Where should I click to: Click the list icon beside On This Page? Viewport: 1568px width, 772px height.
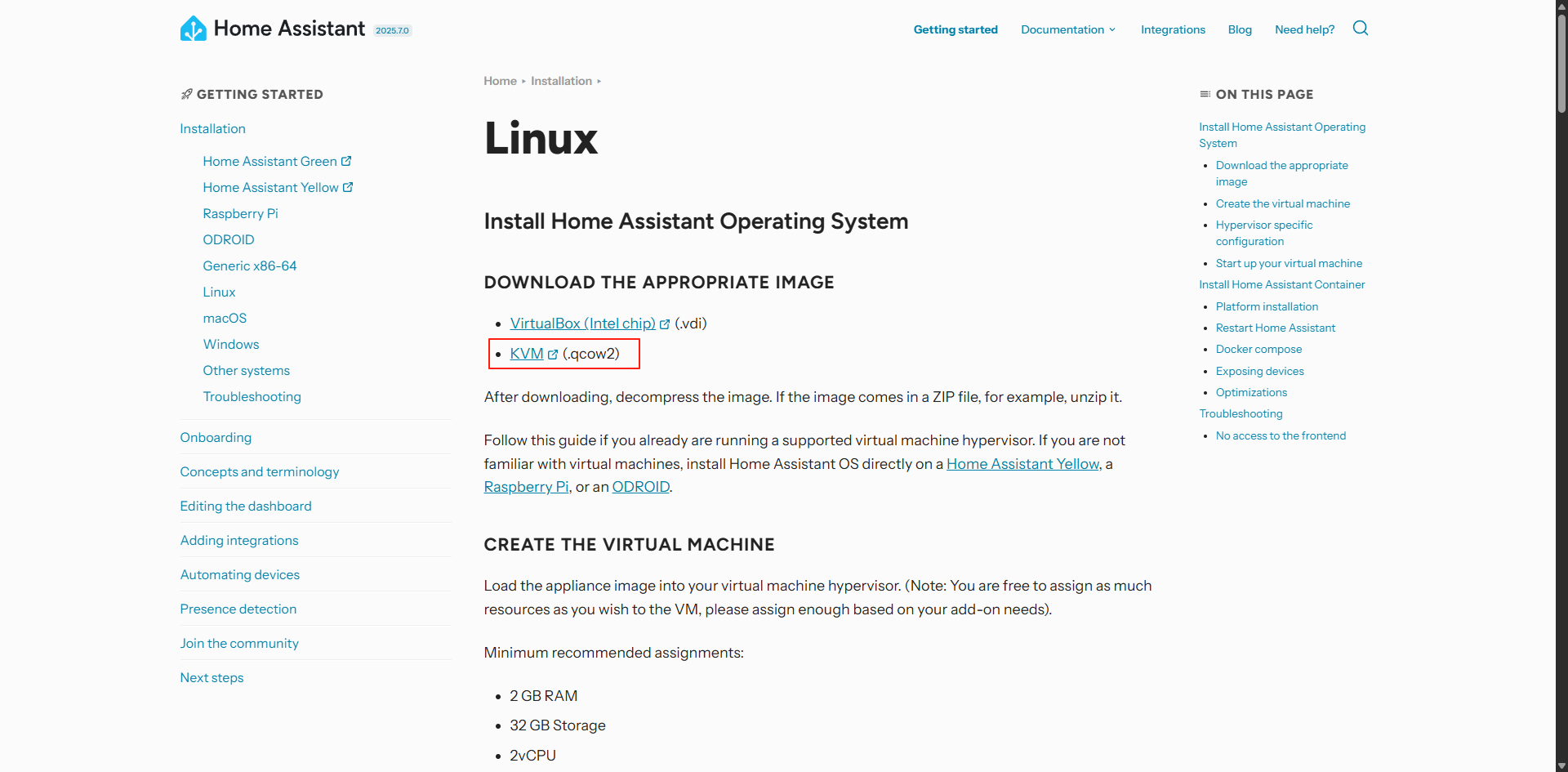[x=1205, y=93]
